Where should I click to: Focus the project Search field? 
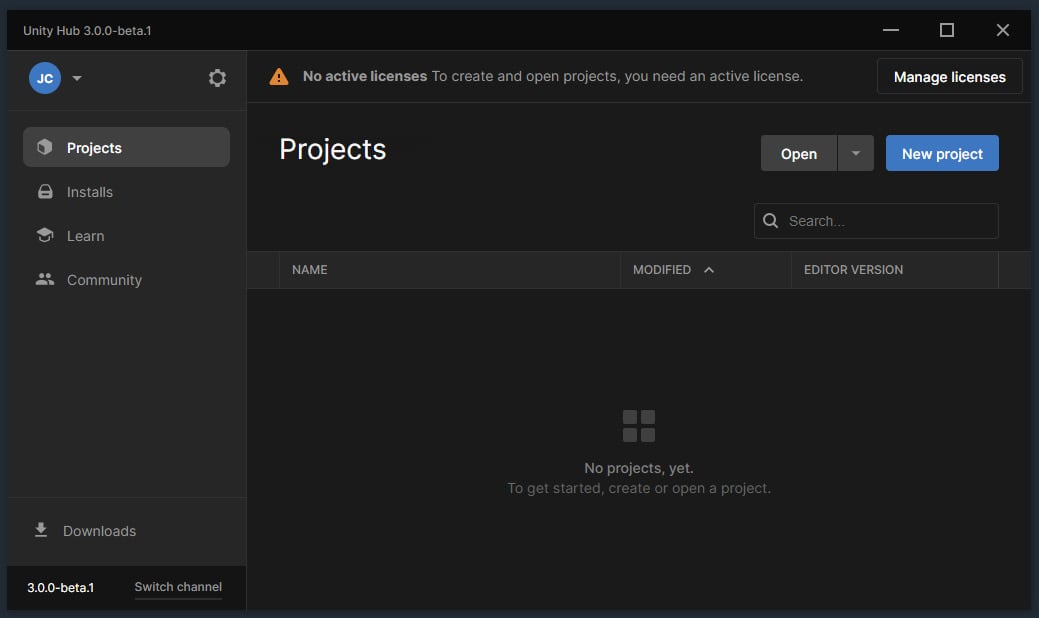(x=876, y=221)
